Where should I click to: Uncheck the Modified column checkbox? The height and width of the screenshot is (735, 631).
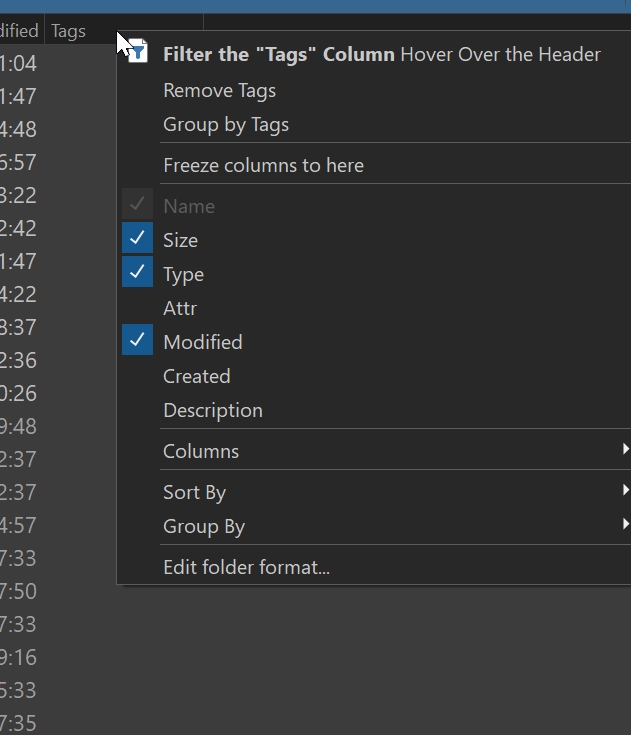[137, 342]
